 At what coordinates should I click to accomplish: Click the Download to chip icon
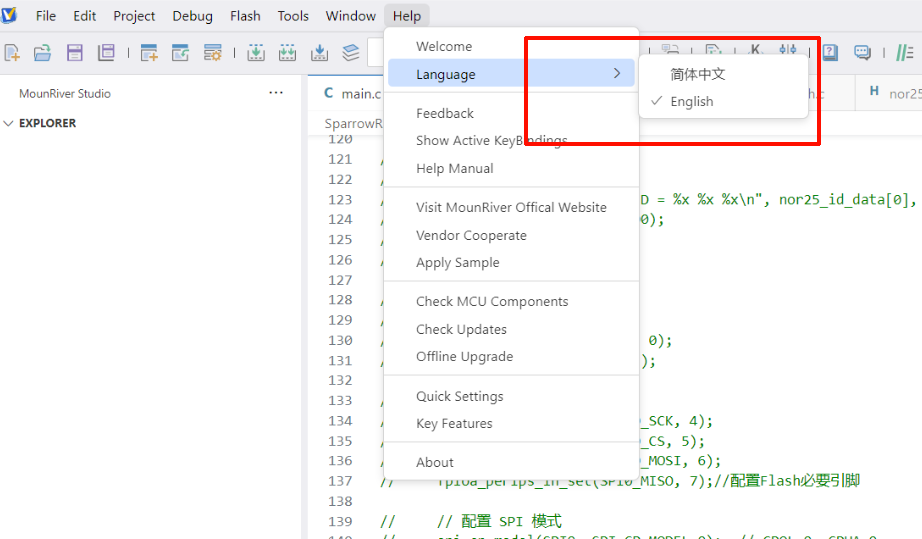255,53
